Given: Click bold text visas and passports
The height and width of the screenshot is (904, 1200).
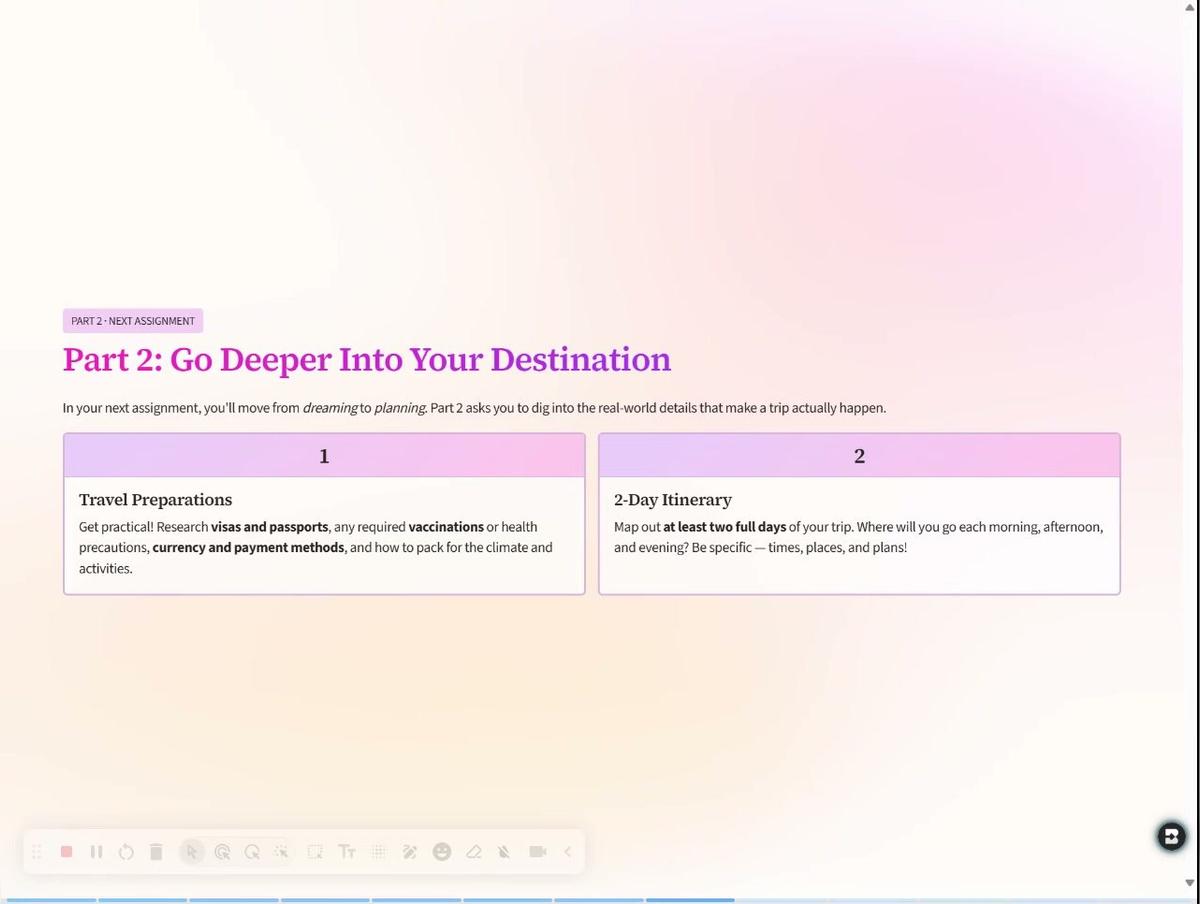Looking at the screenshot, I should pyautogui.click(x=270, y=527).
